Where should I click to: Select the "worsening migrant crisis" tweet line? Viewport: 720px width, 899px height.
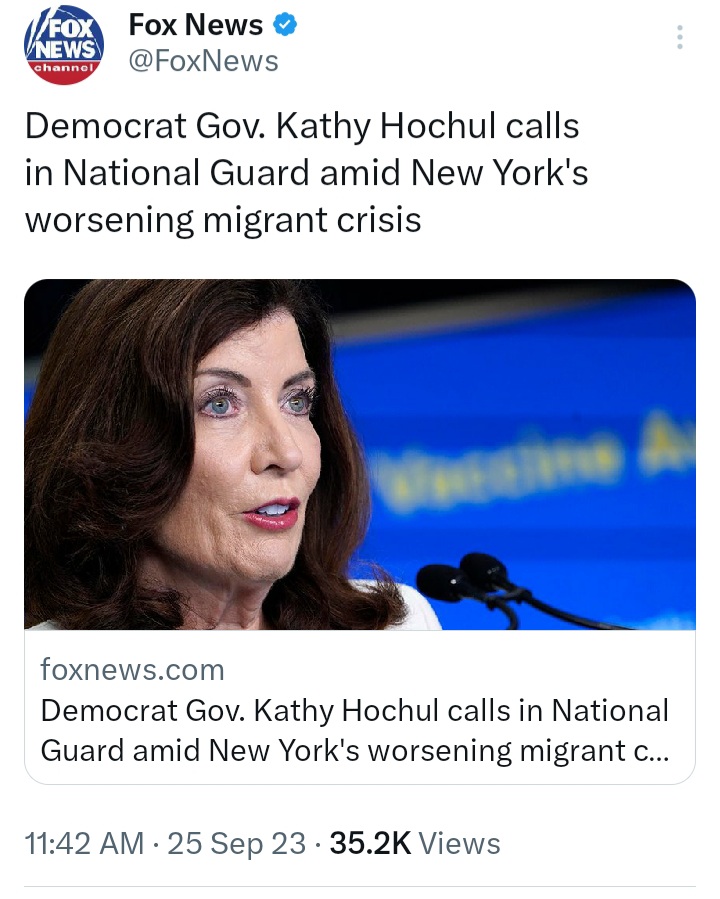(223, 219)
